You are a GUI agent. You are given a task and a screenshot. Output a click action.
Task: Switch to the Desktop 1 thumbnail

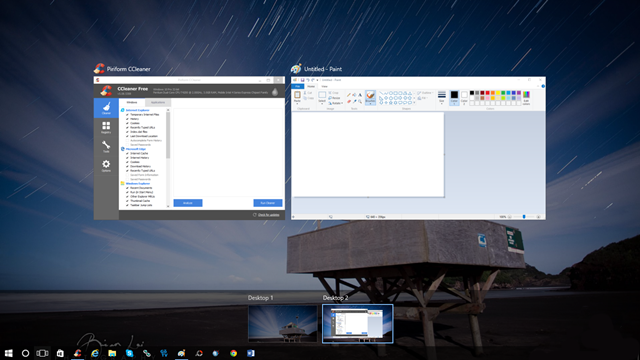pos(282,324)
